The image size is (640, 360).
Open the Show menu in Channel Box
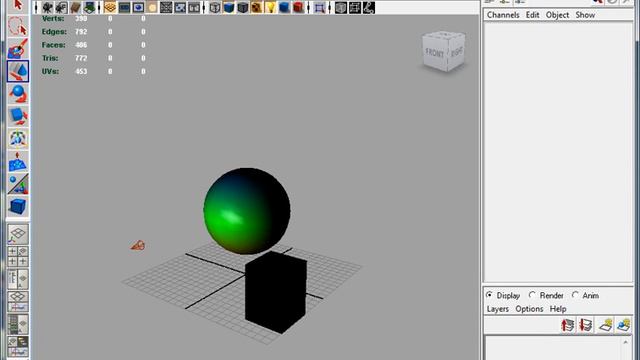coord(585,15)
